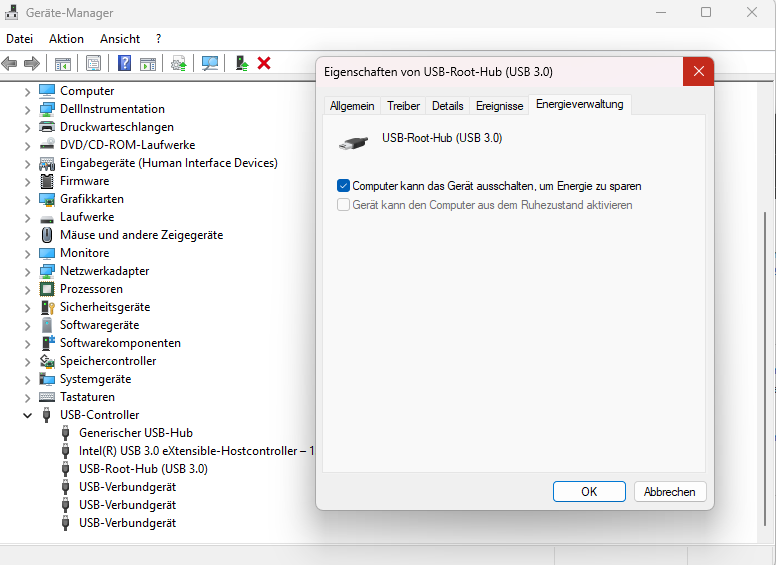Screen dimensions: 776x565
Task: Click the USB-Controller plug icon
Action: [47, 415]
